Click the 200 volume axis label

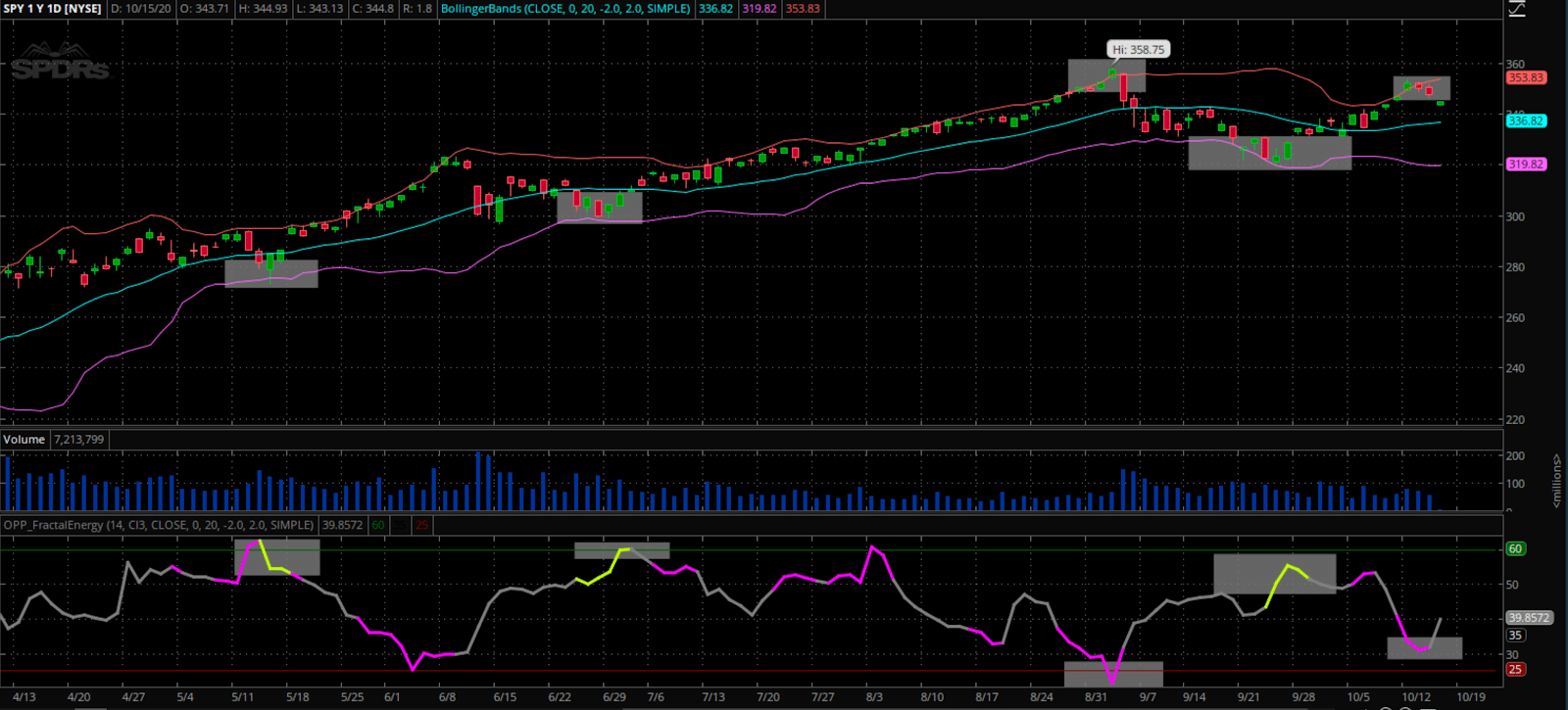(x=1515, y=455)
